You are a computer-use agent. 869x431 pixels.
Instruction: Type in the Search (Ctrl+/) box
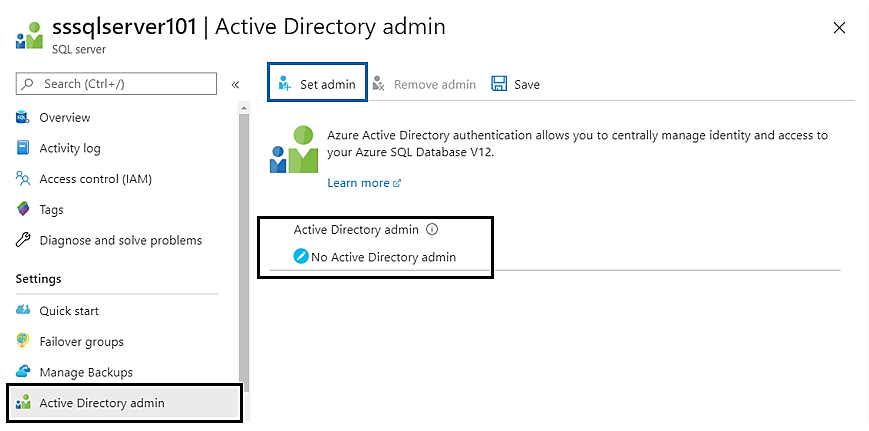point(120,84)
